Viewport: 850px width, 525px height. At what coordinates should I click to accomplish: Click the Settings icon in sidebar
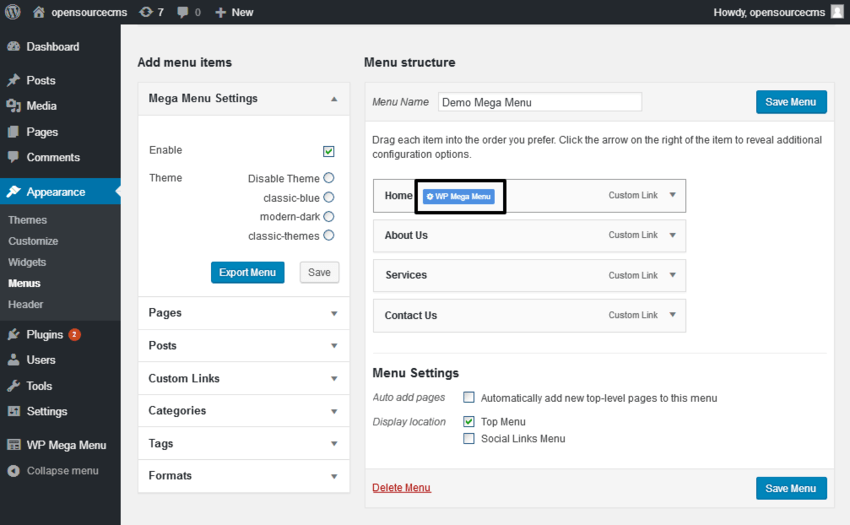pos(14,411)
